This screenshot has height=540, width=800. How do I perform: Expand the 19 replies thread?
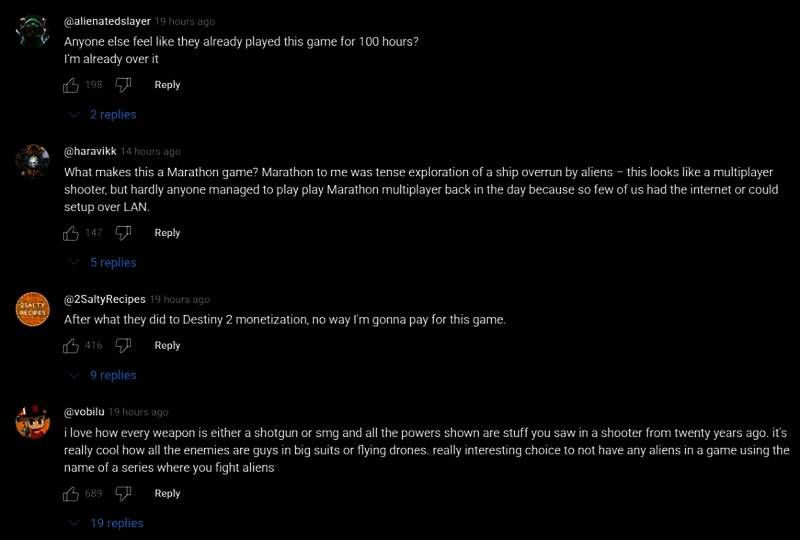[107, 524]
